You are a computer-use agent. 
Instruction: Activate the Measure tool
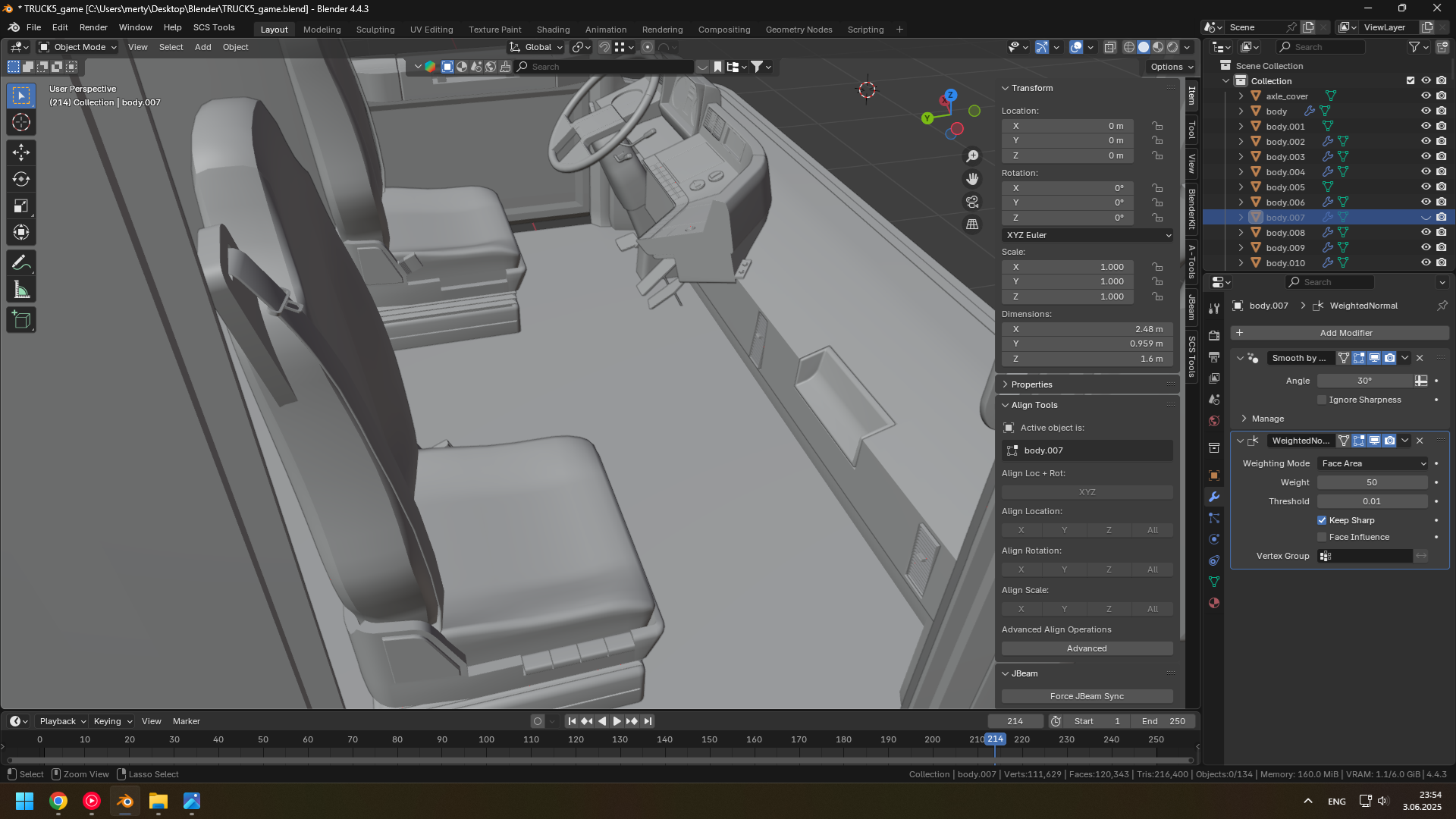tap(21, 290)
